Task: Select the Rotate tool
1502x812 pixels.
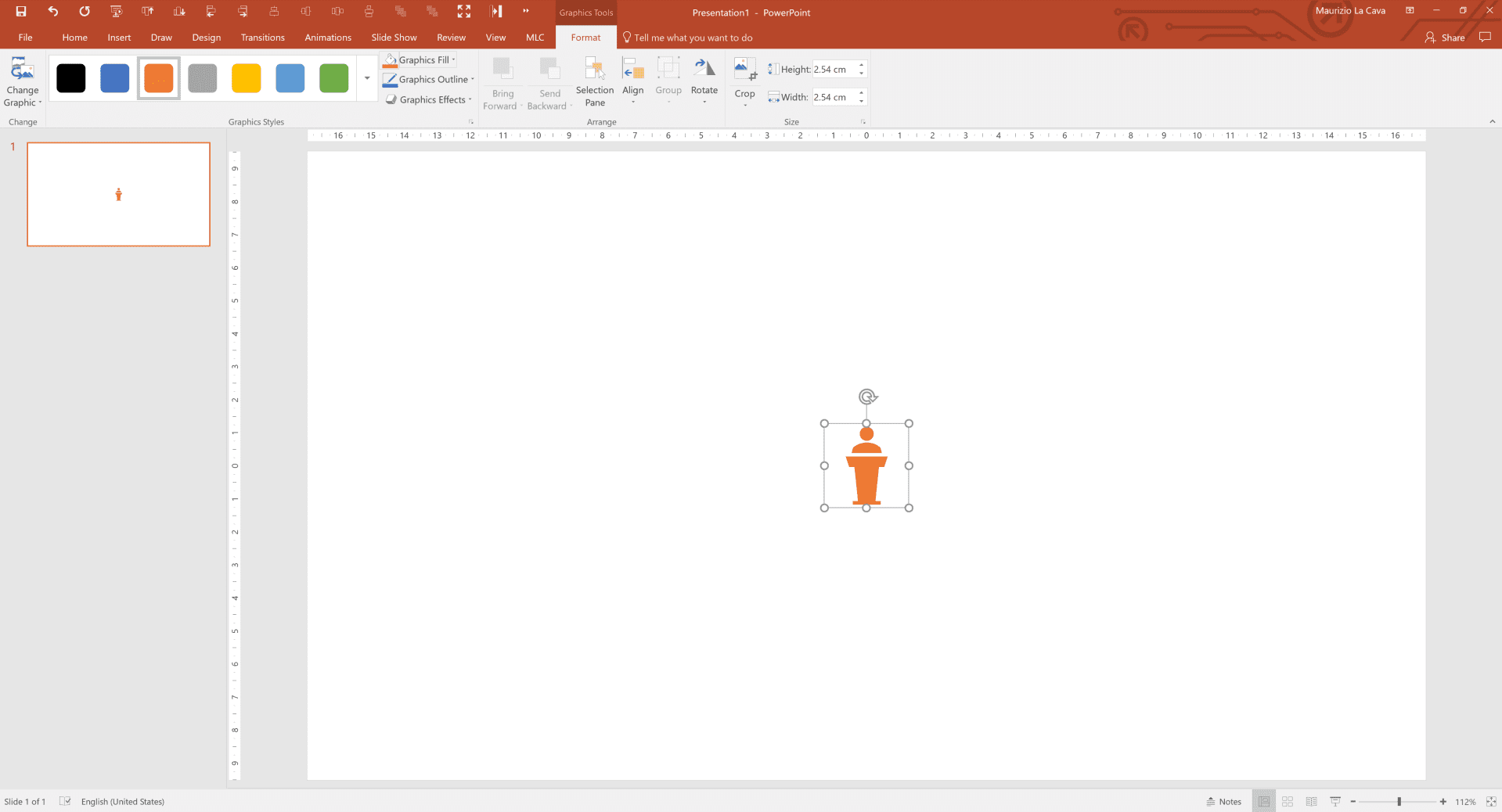Action: coord(704,81)
